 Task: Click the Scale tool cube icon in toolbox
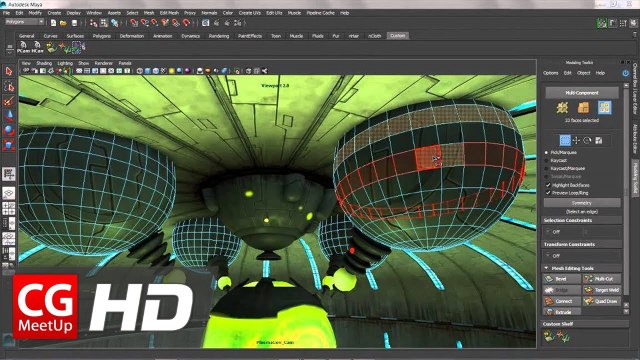(9, 145)
